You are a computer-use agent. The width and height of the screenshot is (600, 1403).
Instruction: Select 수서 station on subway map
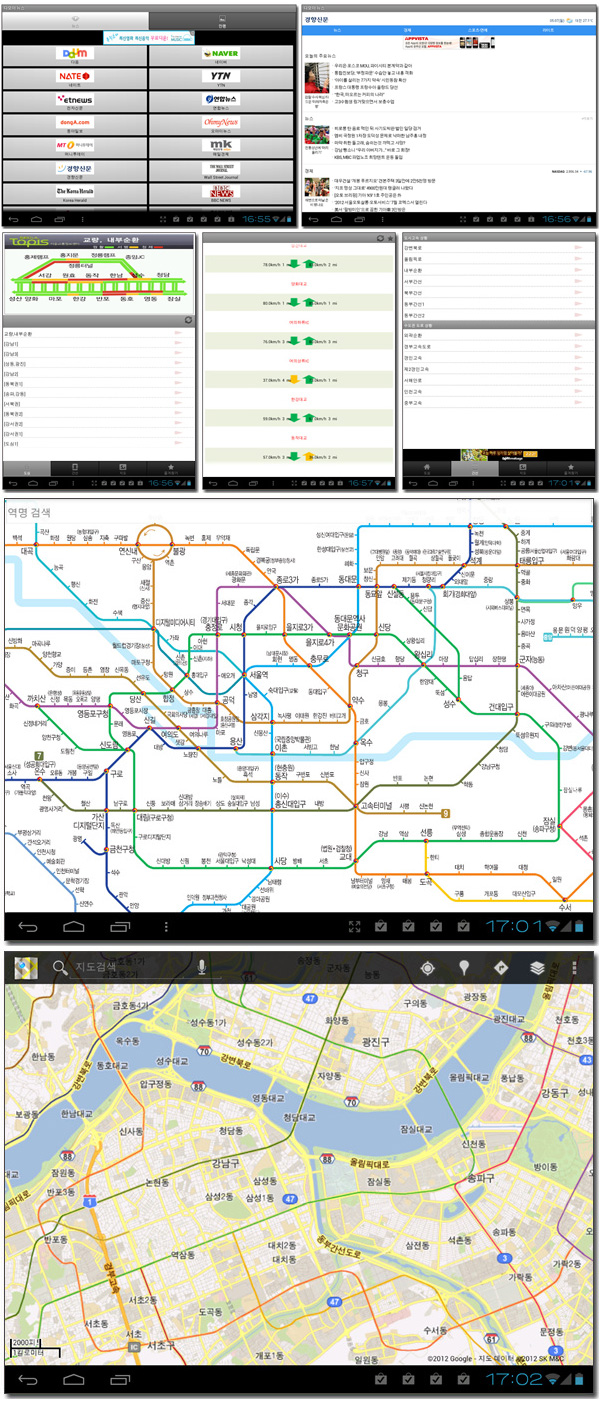tap(565, 907)
